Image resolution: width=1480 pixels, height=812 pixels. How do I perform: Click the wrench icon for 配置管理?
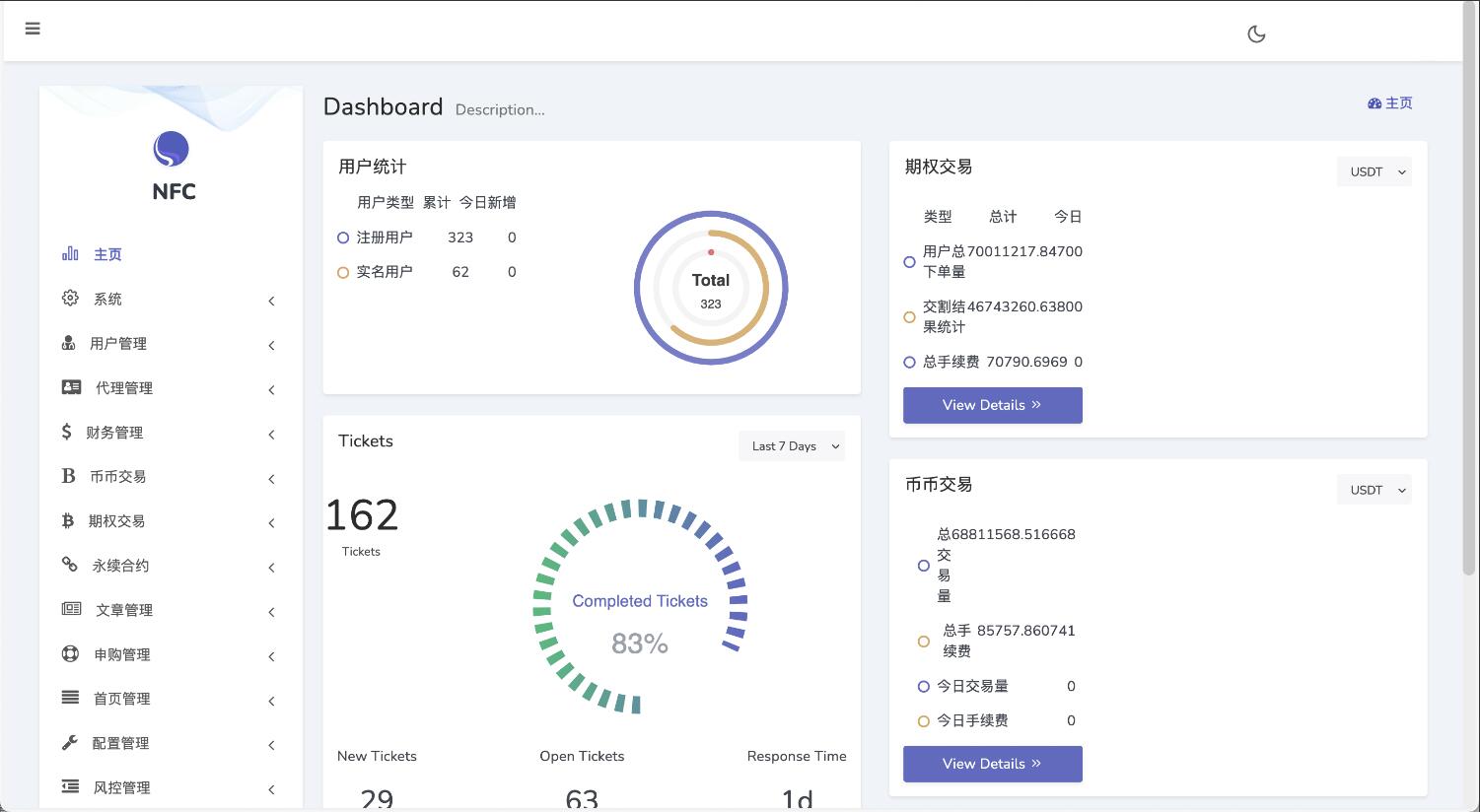pos(70,742)
